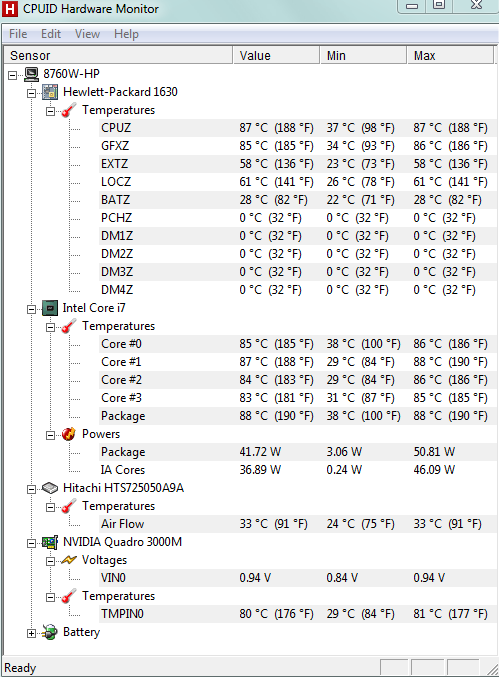
Task: Open the File menu
Action: tap(18, 34)
